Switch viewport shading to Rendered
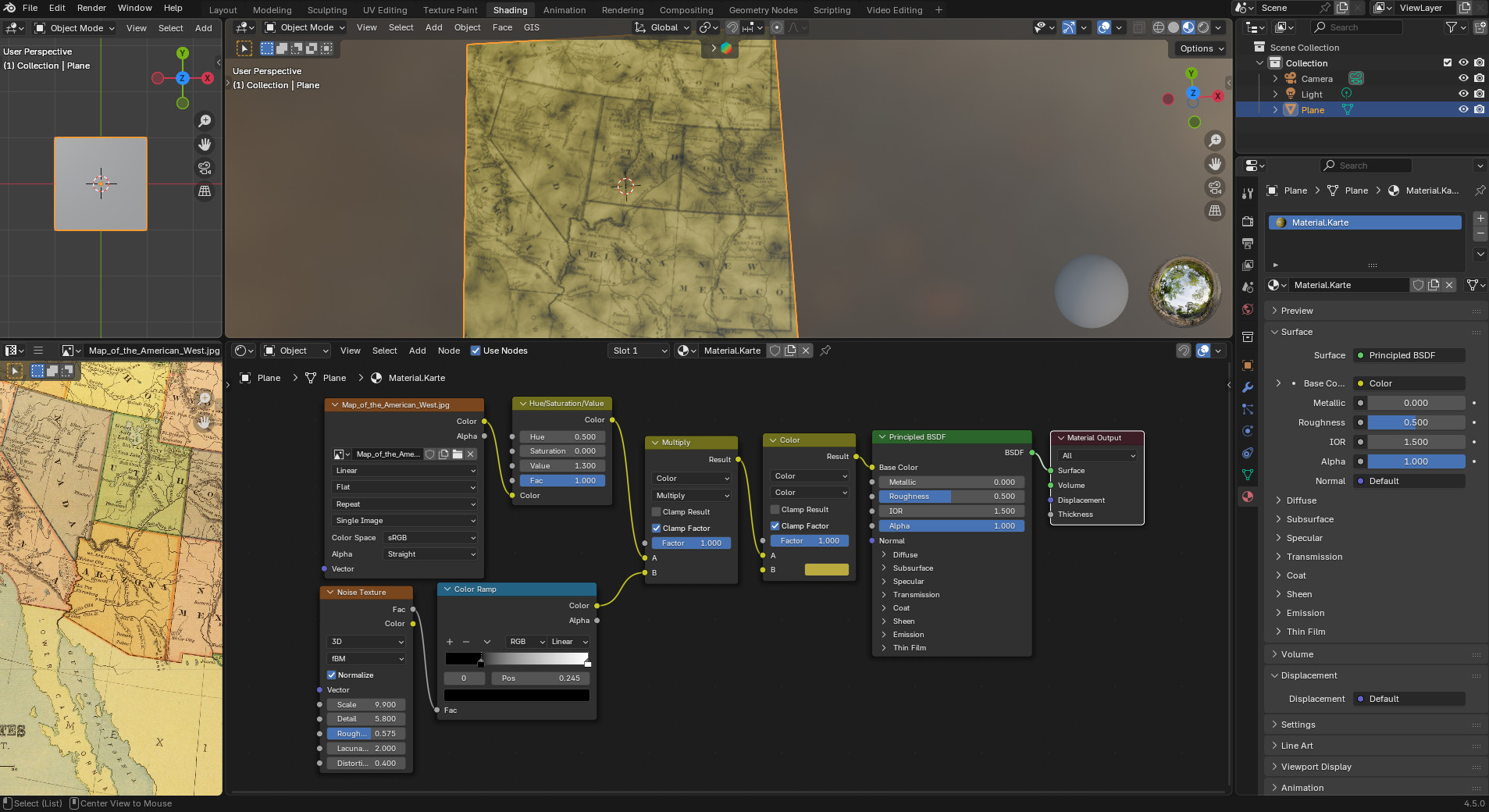The image size is (1489, 812). click(x=1203, y=27)
